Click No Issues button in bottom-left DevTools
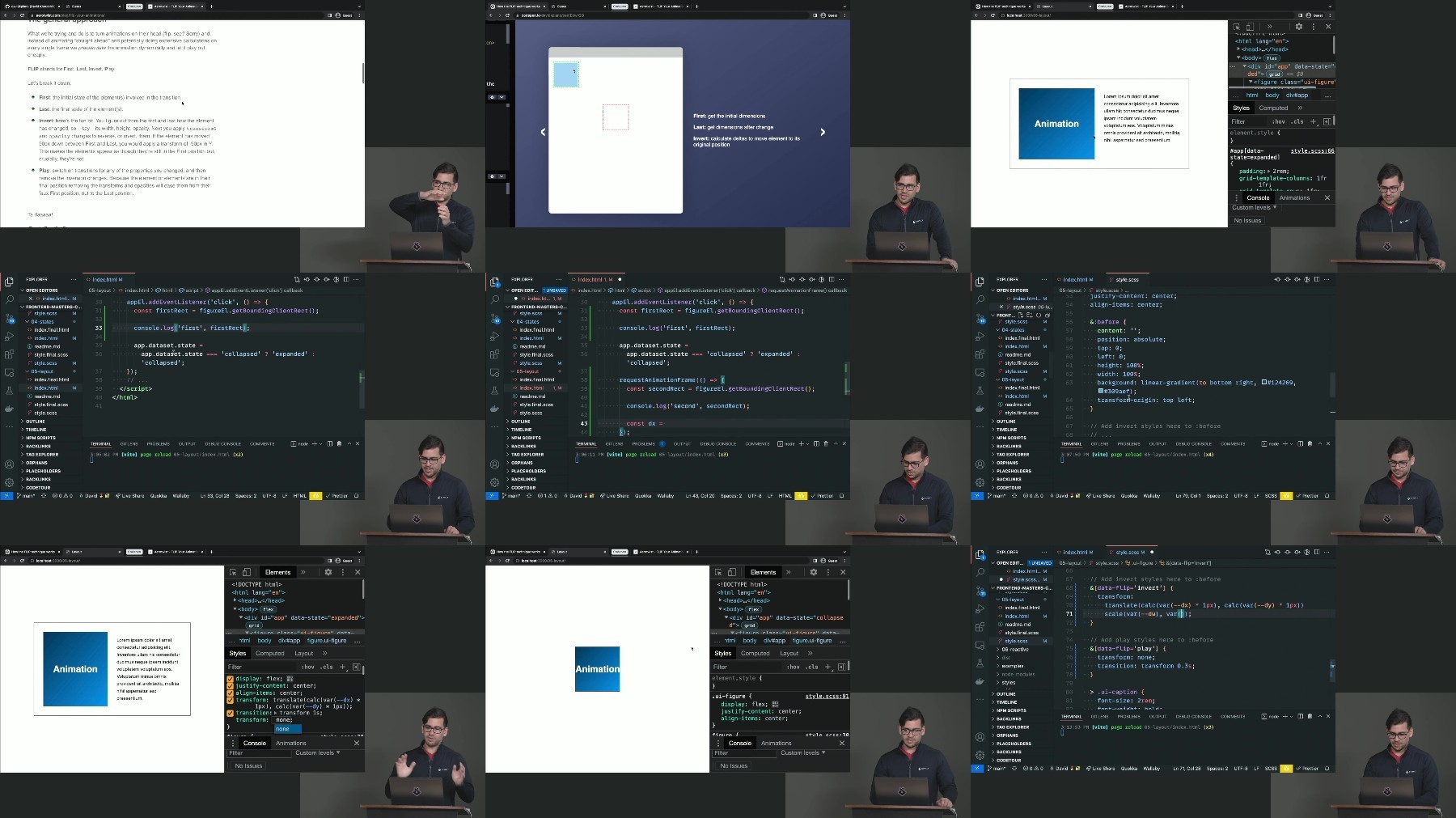The image size is (1456, 818). pos(248,765)
